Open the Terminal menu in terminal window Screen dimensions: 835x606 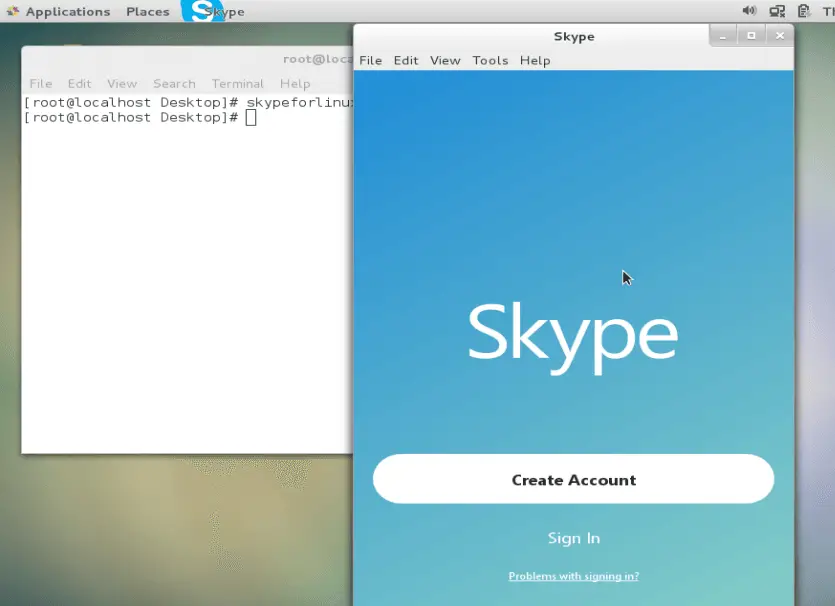tap(238, 84)
